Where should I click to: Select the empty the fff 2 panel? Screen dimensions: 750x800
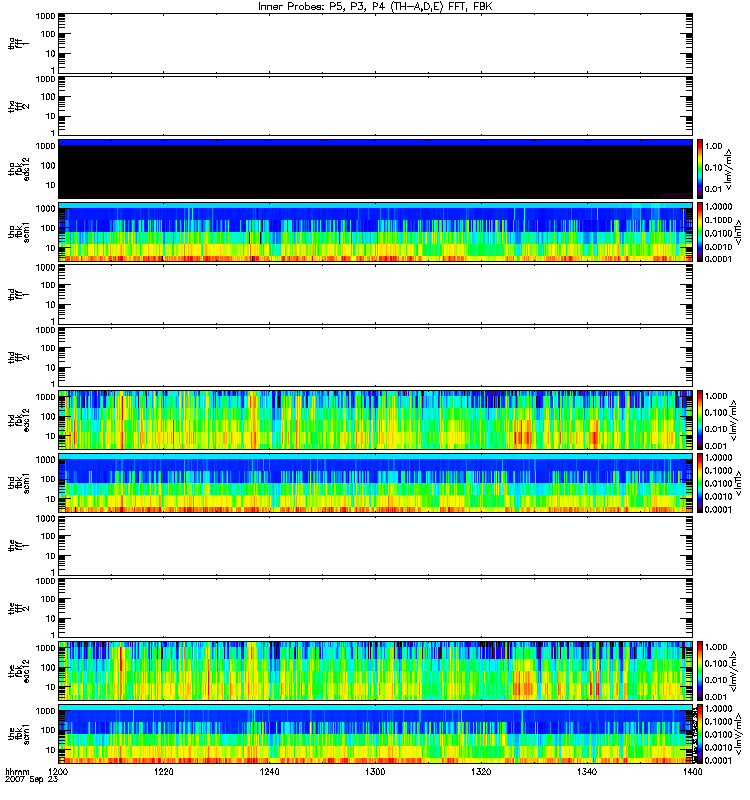coord(375,608)
